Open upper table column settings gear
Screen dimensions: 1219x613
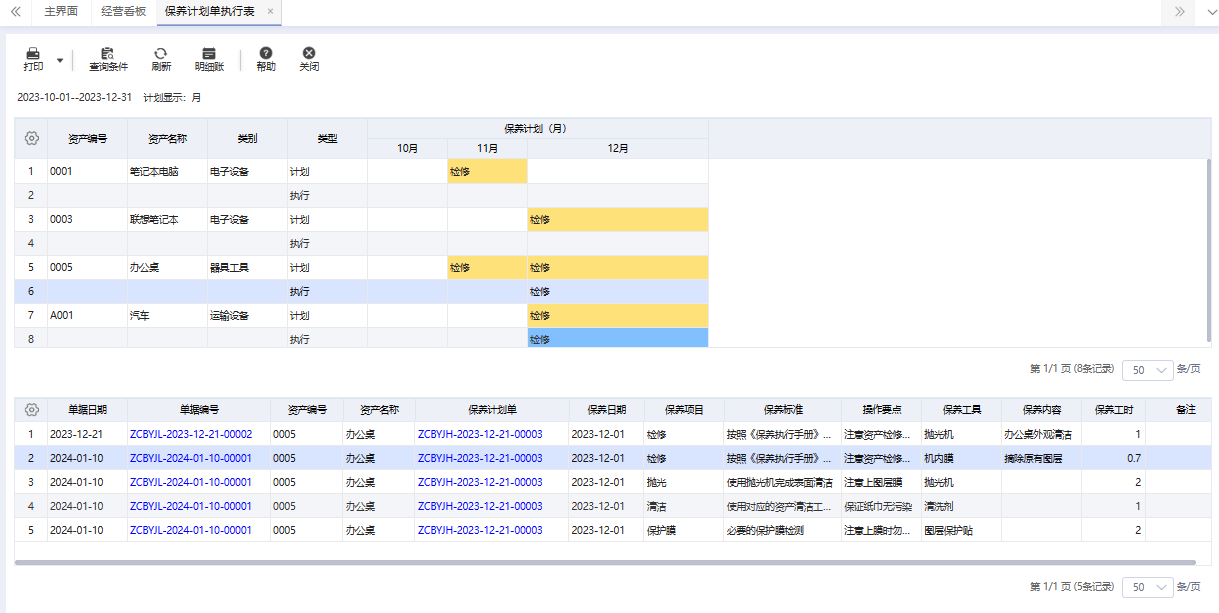[31, 138]
